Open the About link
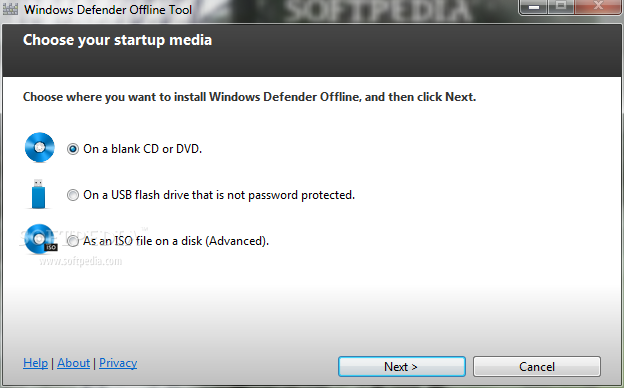This screenshot has width=624, height=388. point(74,363)
